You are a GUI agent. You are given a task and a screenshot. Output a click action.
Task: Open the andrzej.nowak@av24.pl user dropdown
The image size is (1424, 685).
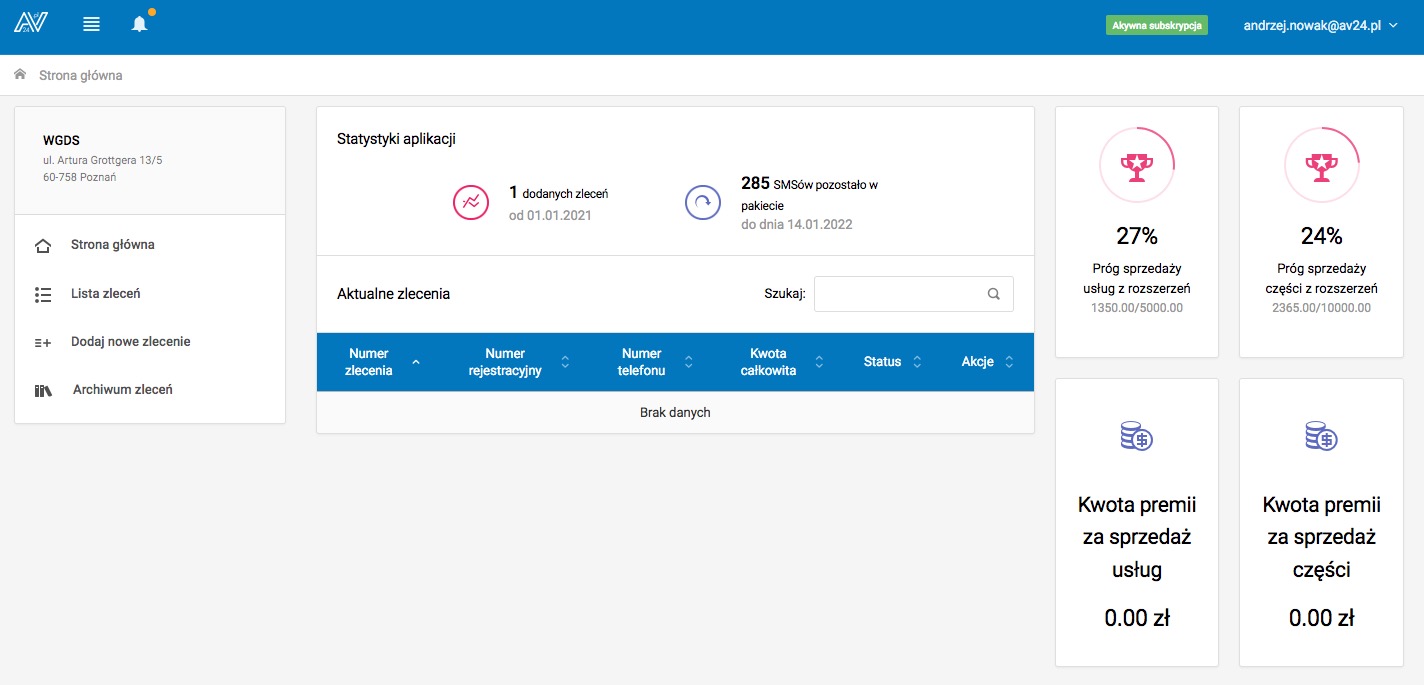(1319, 26)
